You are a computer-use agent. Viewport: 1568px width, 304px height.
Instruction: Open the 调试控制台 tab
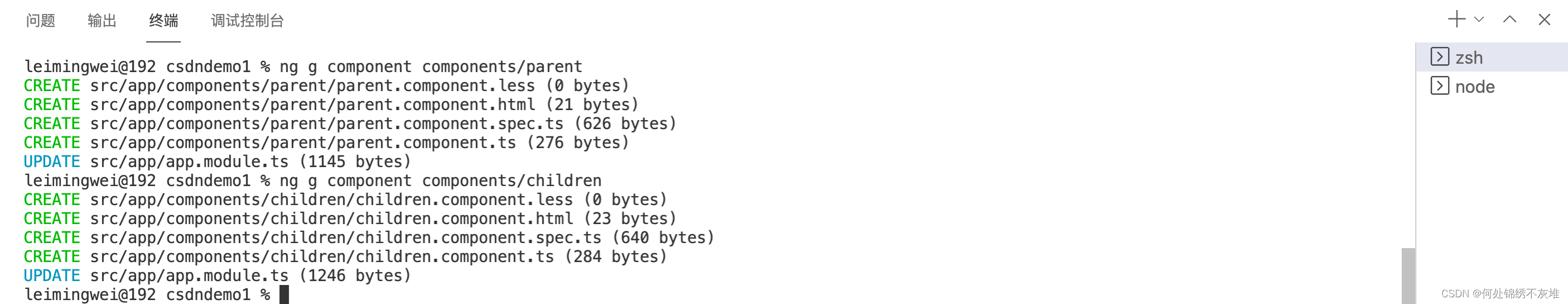point(247,21)
